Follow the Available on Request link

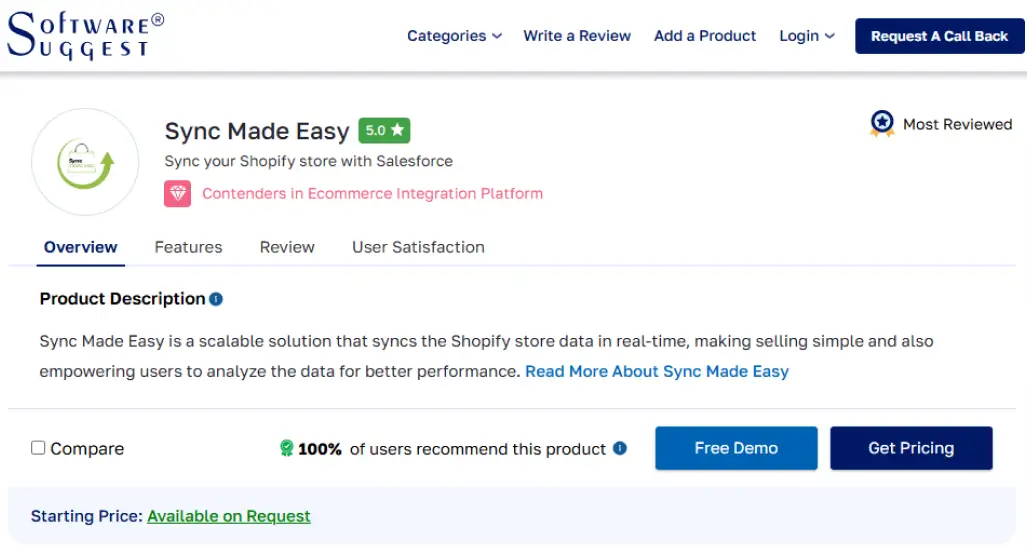point(229,516)
